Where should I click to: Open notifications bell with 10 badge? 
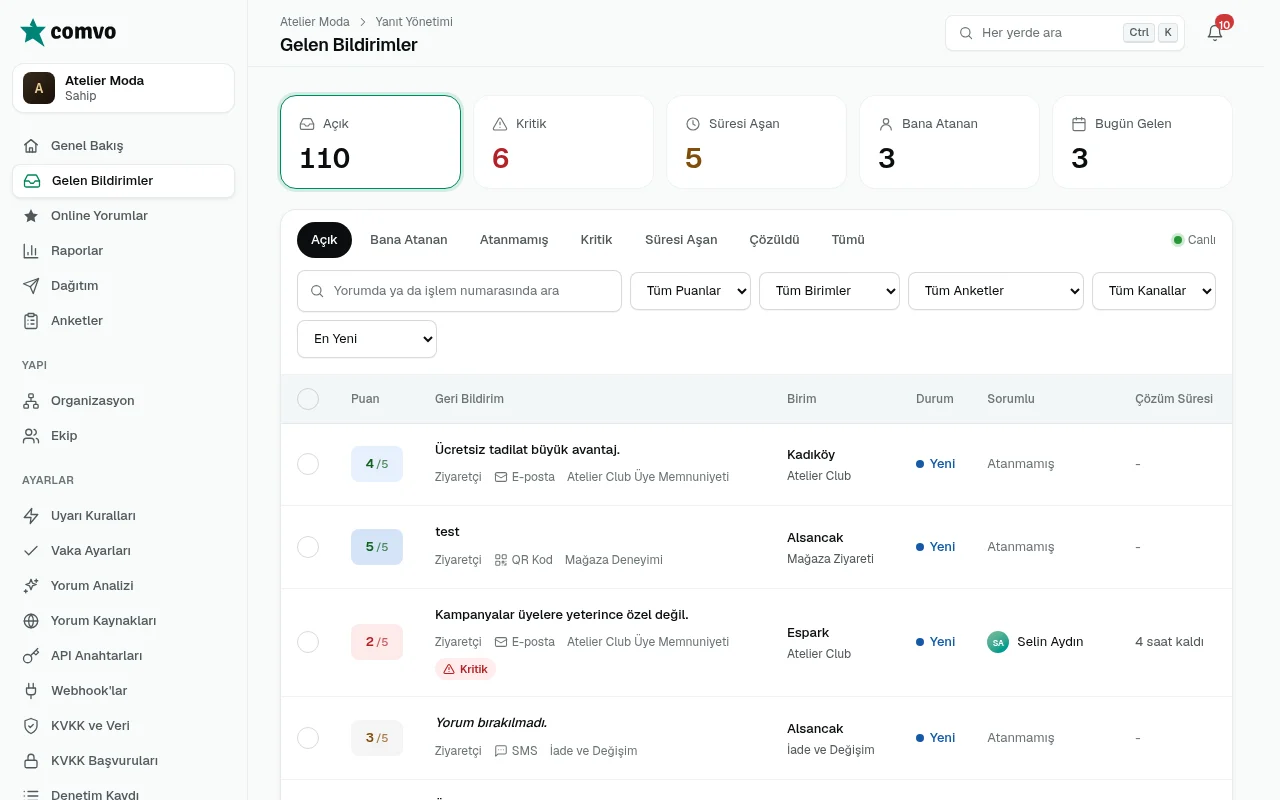pos(1215,32)
